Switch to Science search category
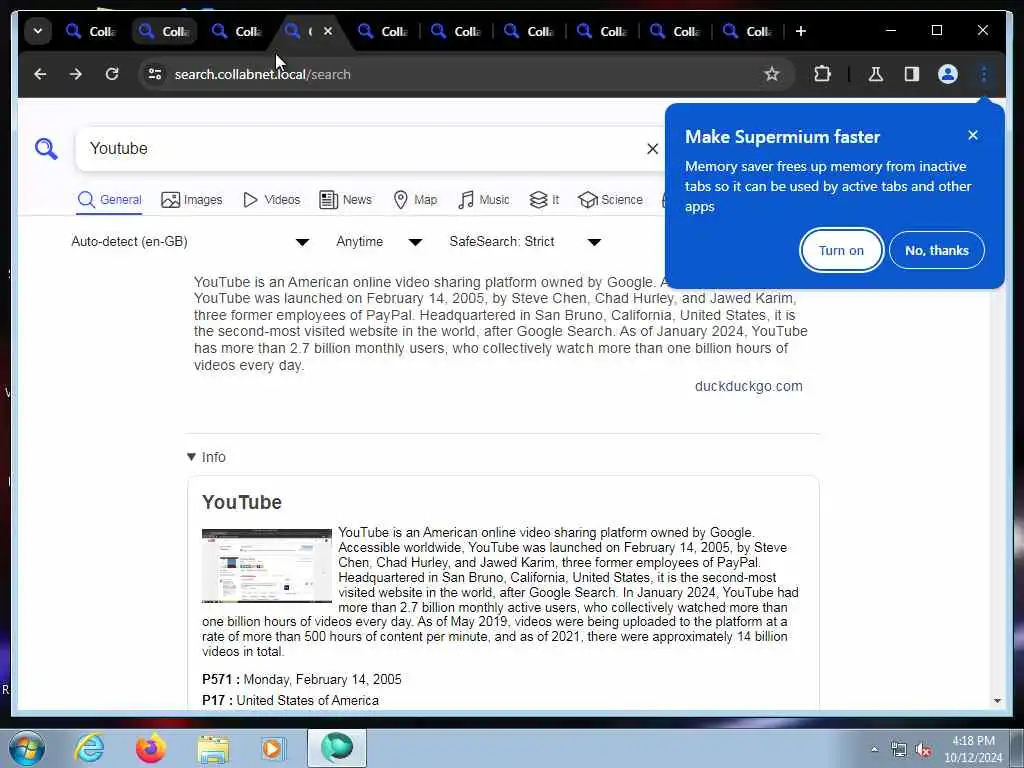Viewport: 1024px width, 768px height. pyautogui.click(x=611, y=200)
